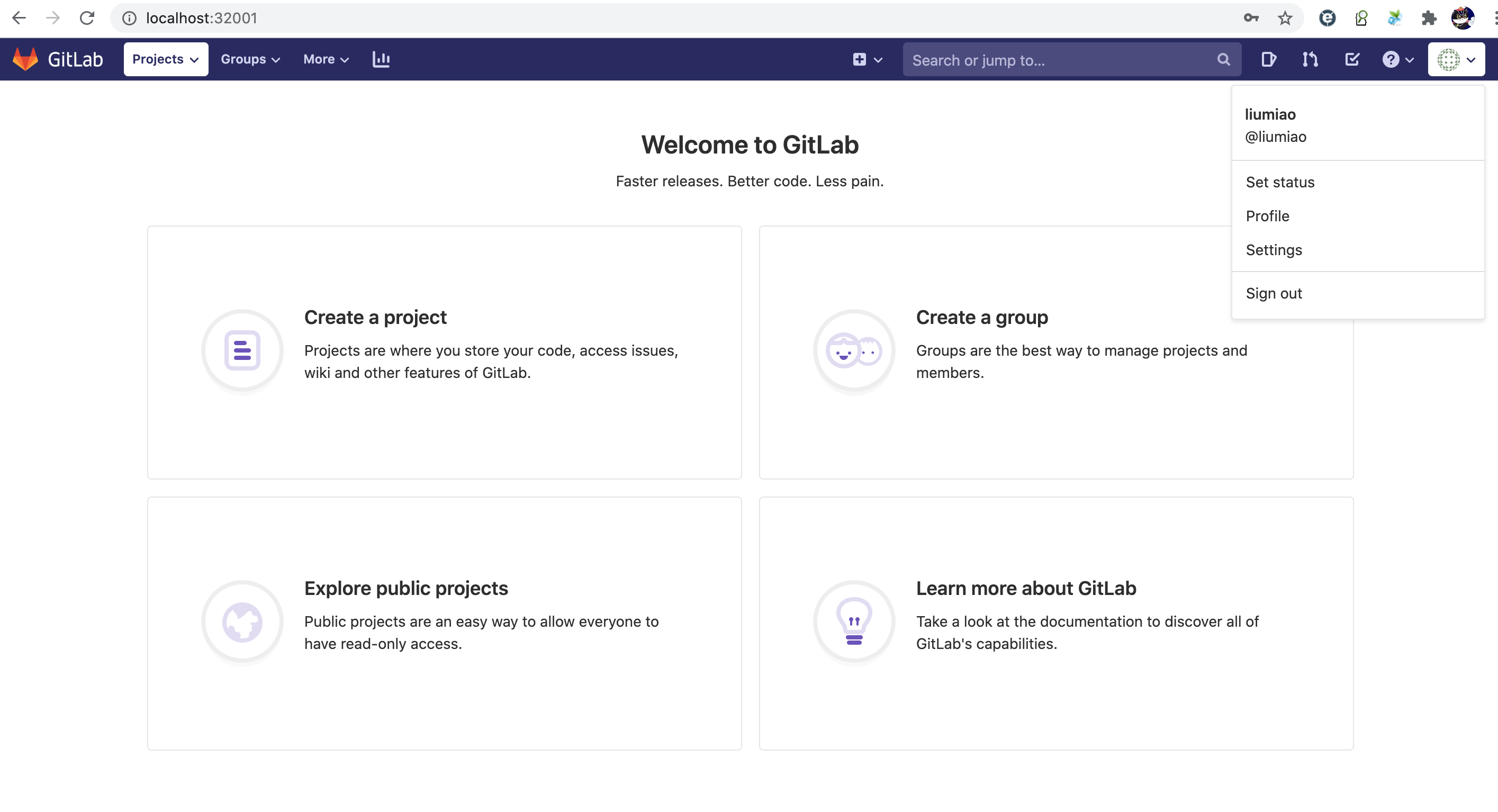The width and height of the screenshot is (1498, 812).
Task: Open the Create a project heading link
Action: [375, 318]
